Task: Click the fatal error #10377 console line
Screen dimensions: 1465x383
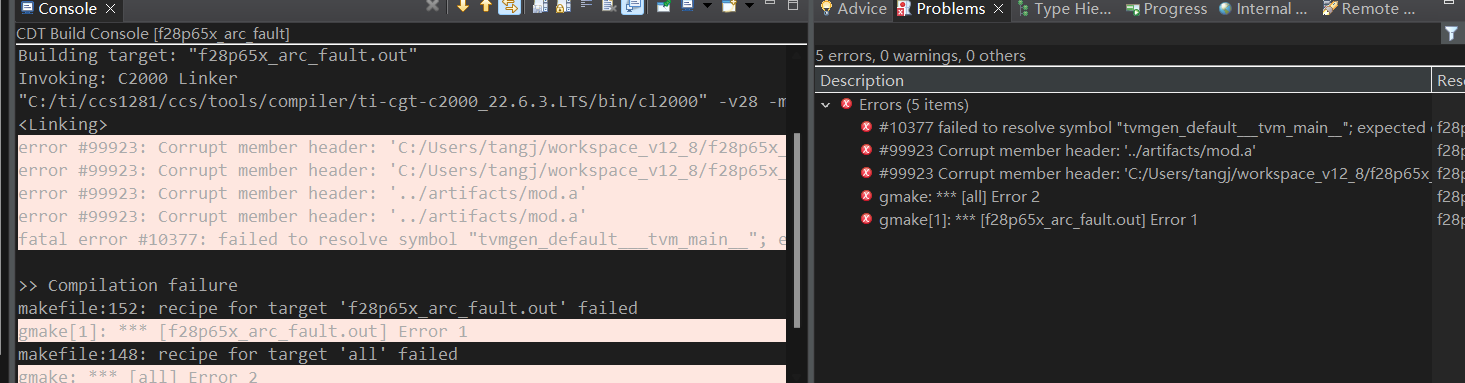Action: coord(401,239)
